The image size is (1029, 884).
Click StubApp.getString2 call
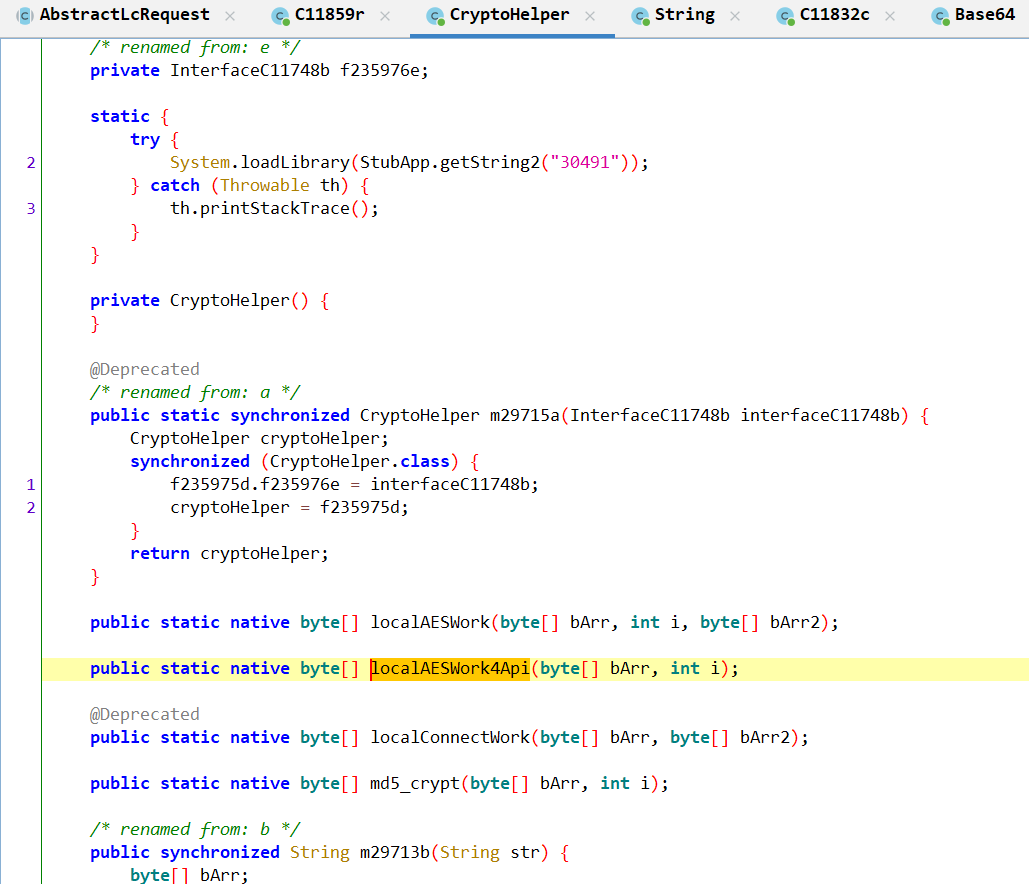click(450, 162)
